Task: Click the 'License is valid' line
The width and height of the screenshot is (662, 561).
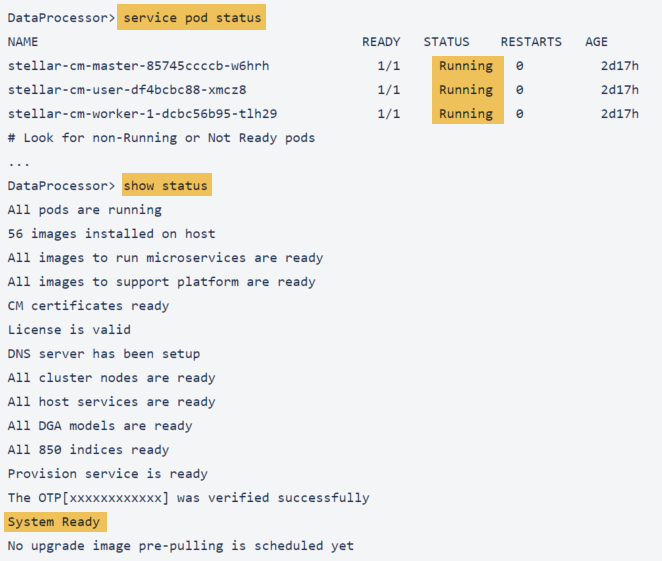Action: click(x=69, y=330)
